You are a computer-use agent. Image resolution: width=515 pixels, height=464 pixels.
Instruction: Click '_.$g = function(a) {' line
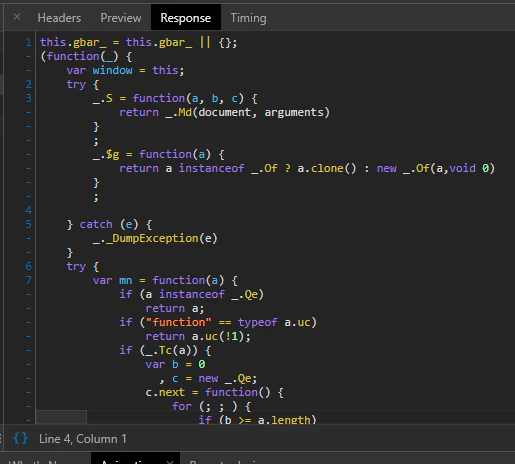point(159,154)
